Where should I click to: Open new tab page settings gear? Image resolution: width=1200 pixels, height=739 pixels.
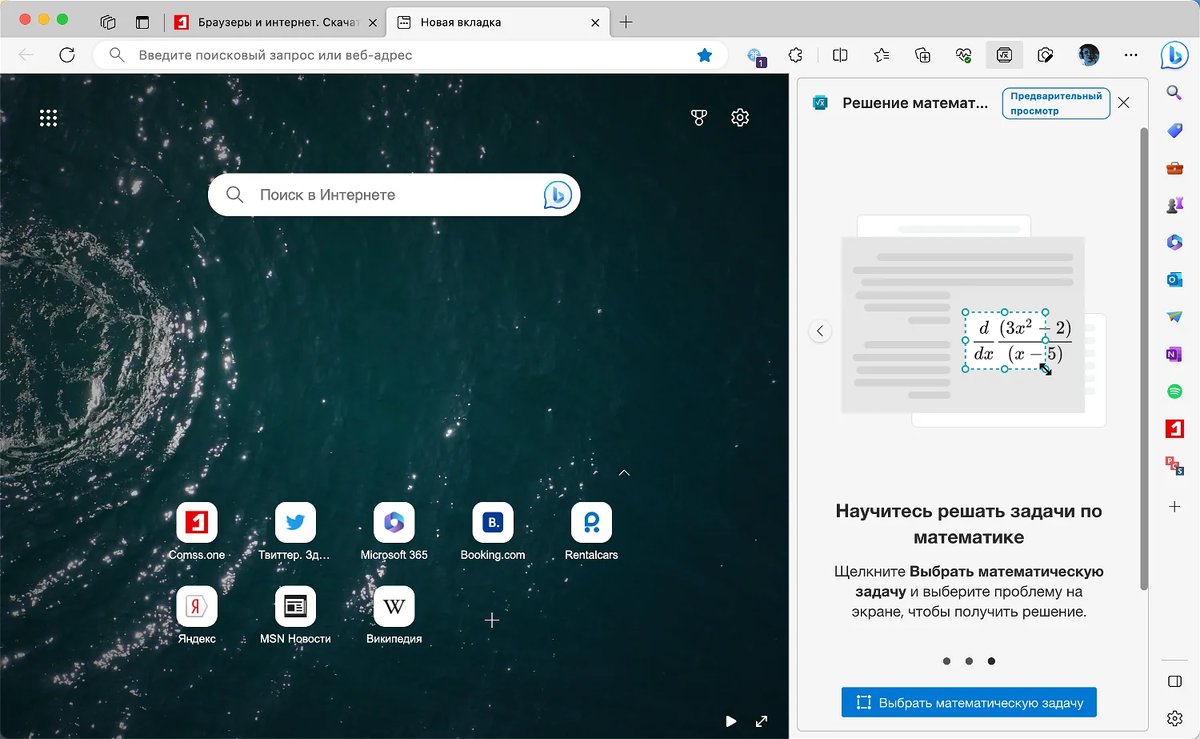coord(740,118)
